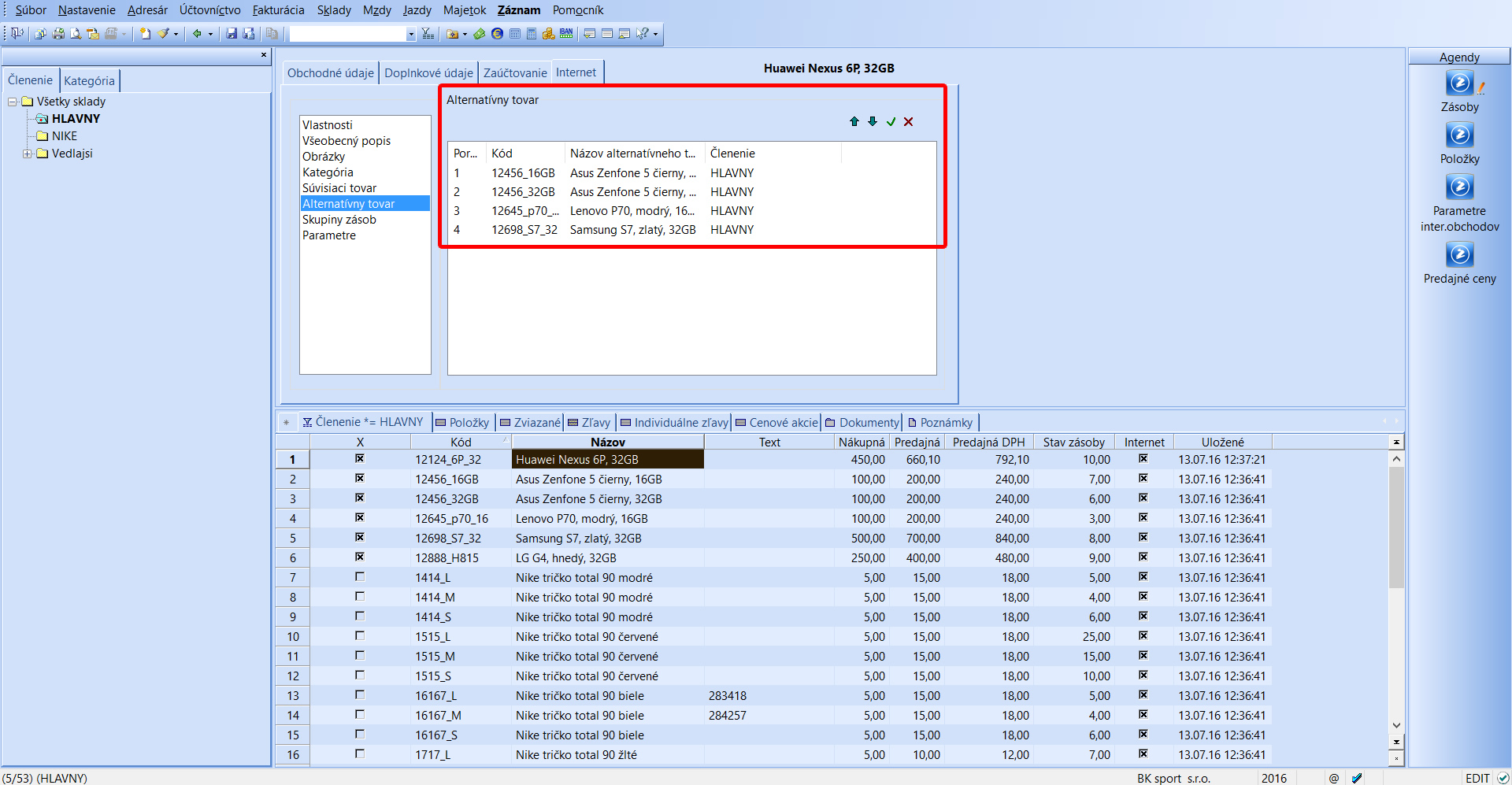1512x785 pixels.
Task: Open Parametre inter.obchodov agenda icon
Action: 1460,187
